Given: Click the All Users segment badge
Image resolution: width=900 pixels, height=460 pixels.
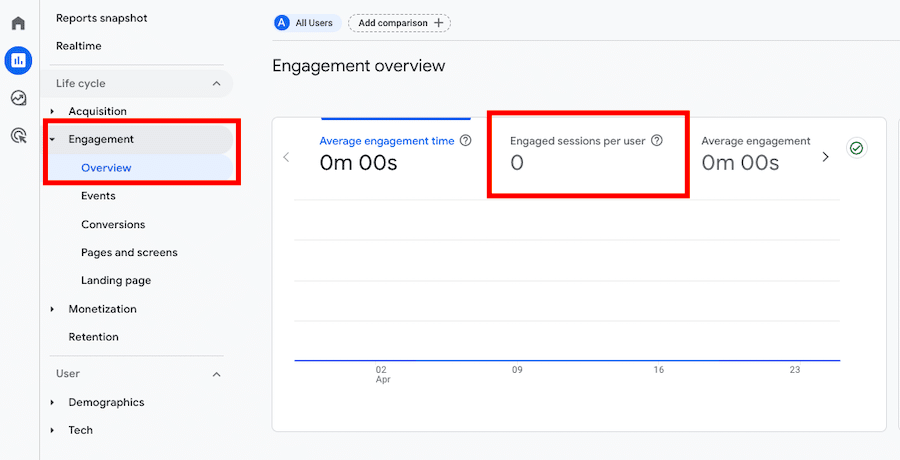Looking at the screenshot, I should [x=307, y=23].
